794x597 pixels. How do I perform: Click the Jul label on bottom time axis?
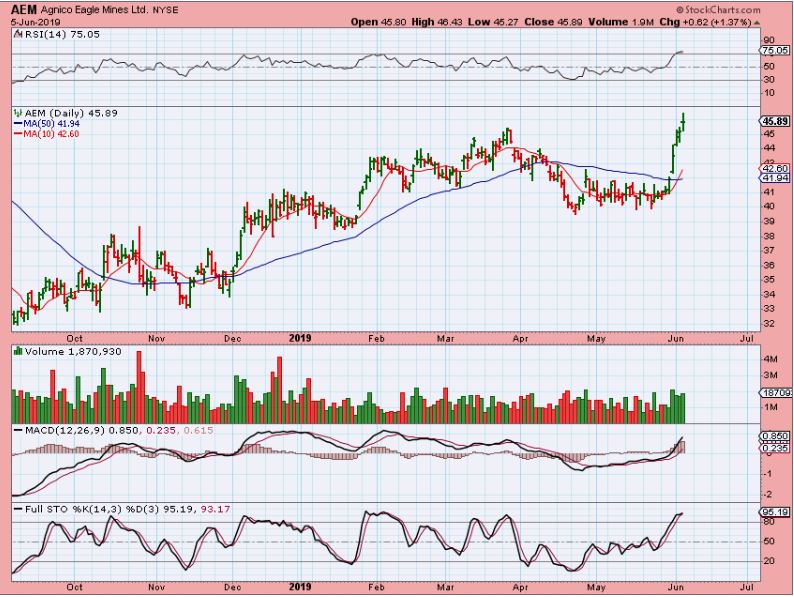(746, 587)
